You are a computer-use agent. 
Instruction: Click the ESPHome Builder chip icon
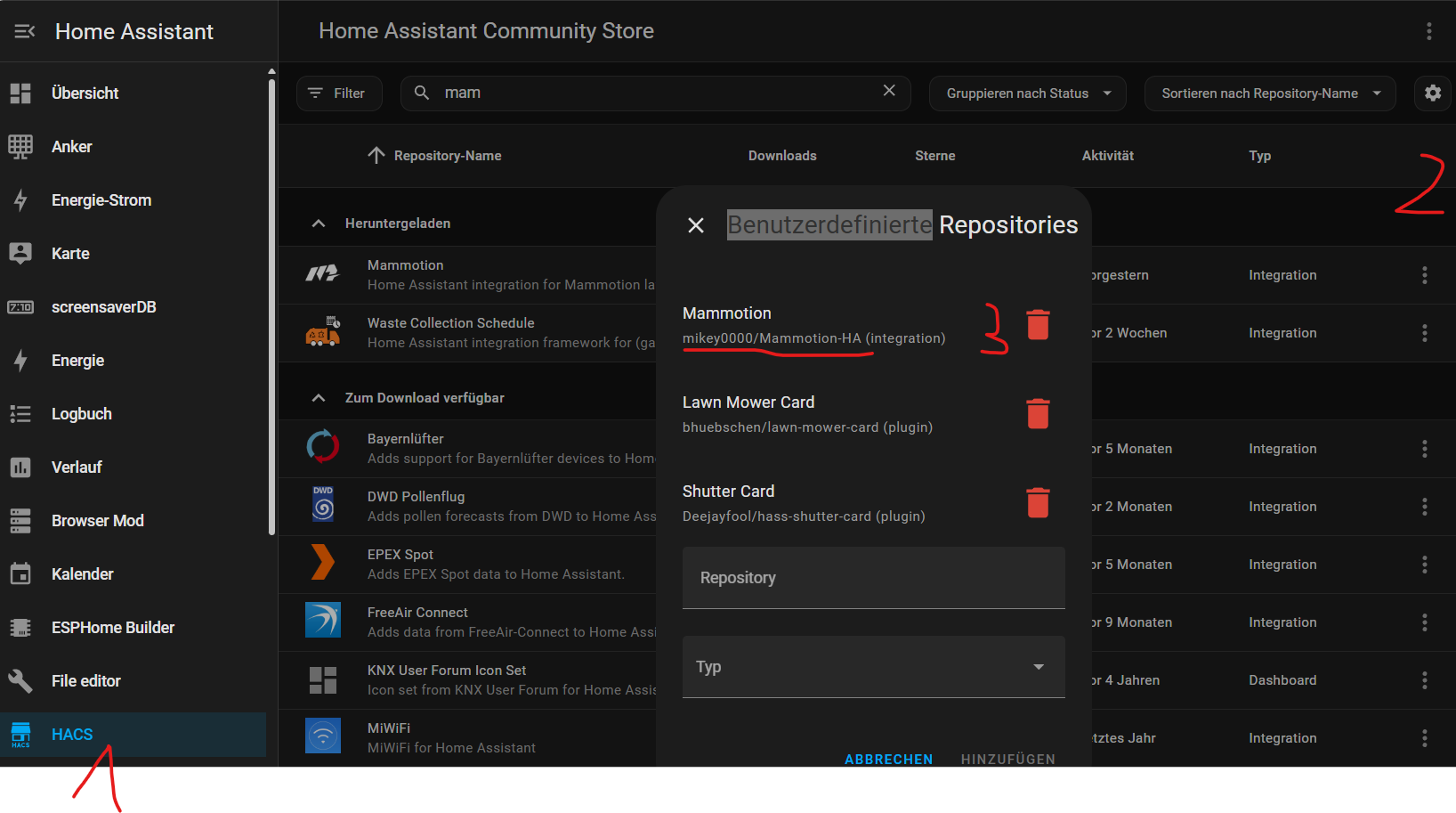pos(20,628)
